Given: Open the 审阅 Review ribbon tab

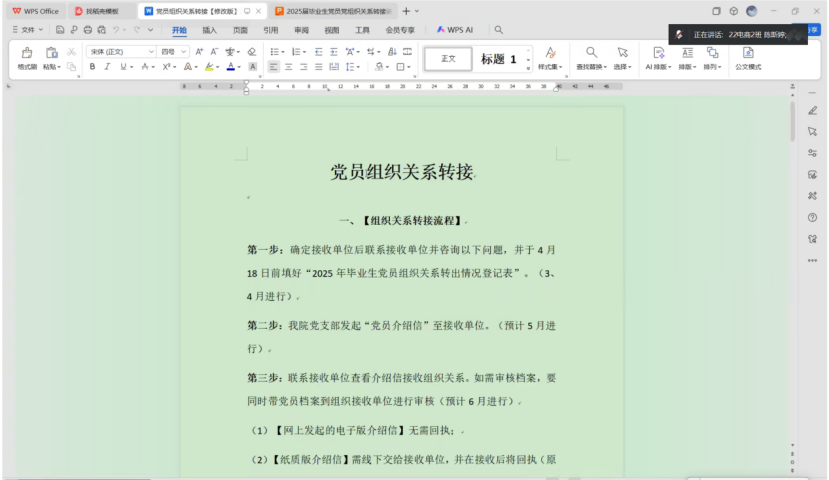Looking at the screenshot, I should point(301,30).
